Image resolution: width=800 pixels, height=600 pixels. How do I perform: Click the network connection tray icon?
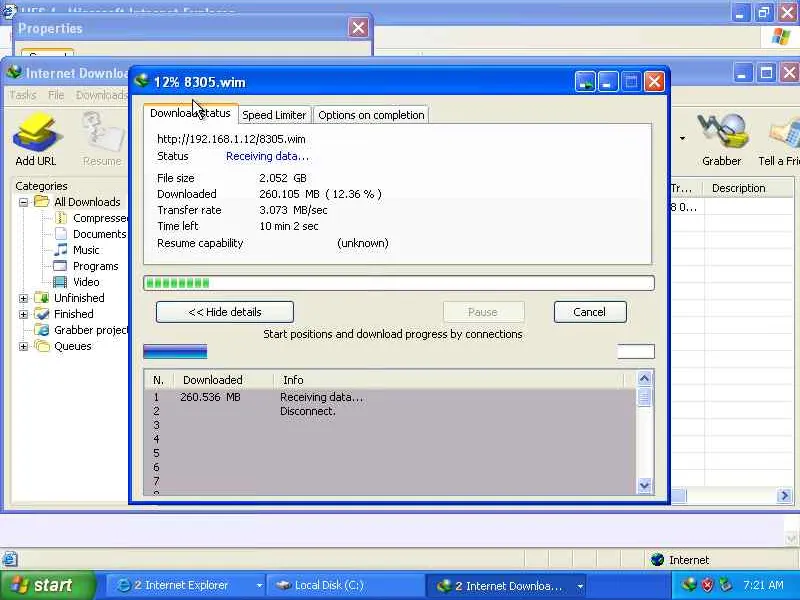pos(725,585)
